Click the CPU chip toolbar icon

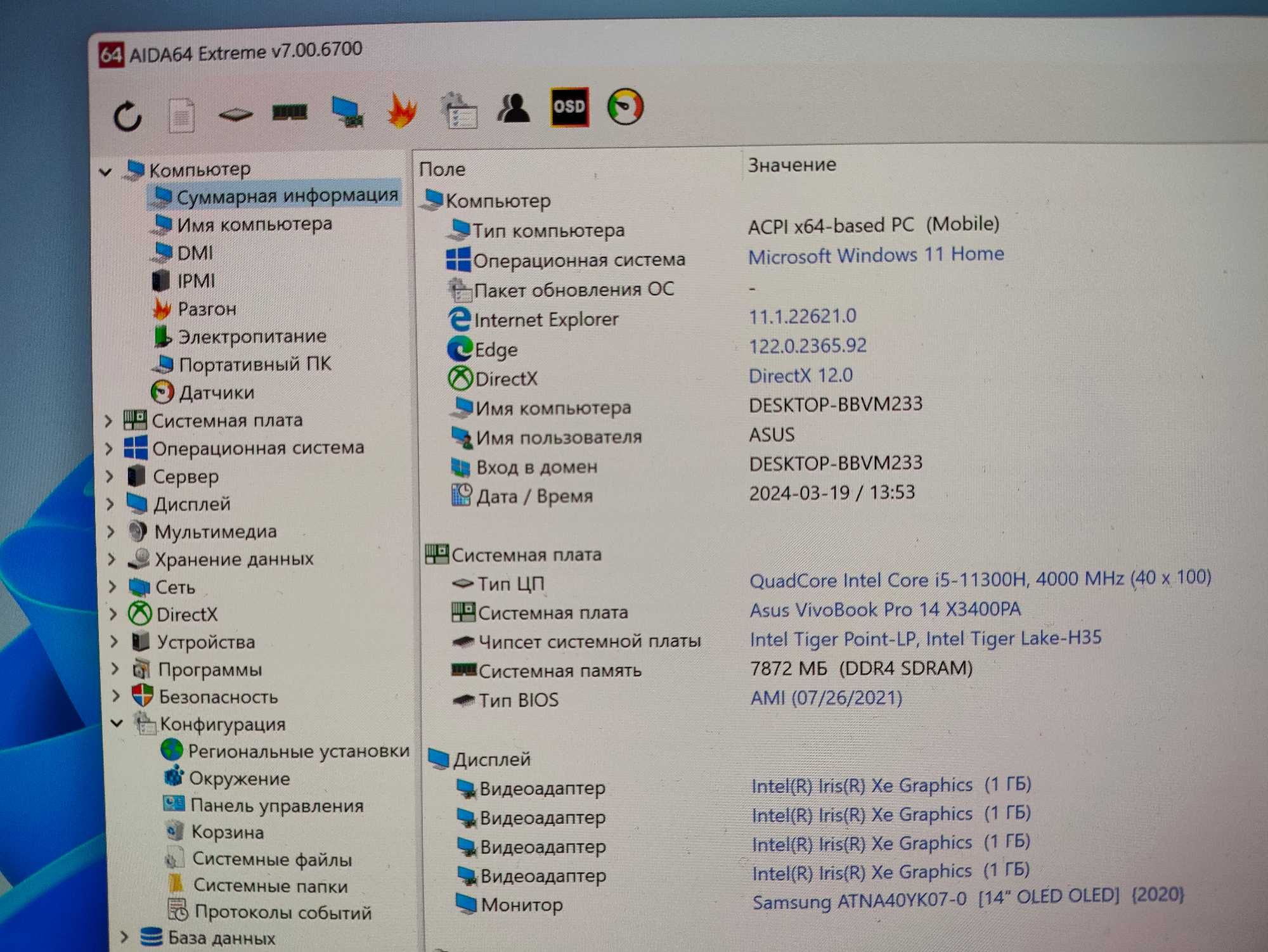(x=235, y=115)
